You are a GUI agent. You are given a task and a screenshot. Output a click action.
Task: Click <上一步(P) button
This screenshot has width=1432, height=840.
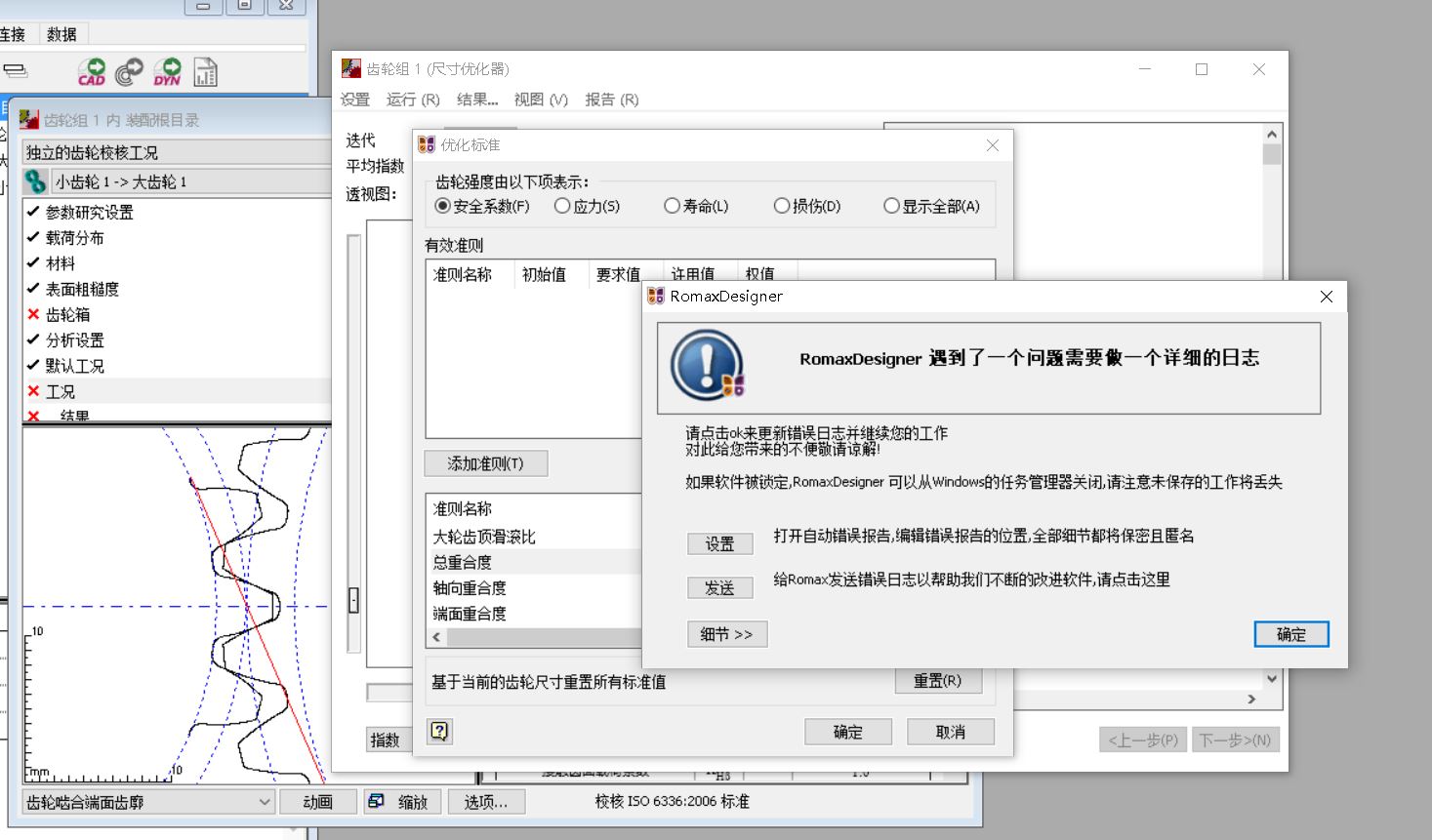pyautogui.click(x=1144, y=740)
